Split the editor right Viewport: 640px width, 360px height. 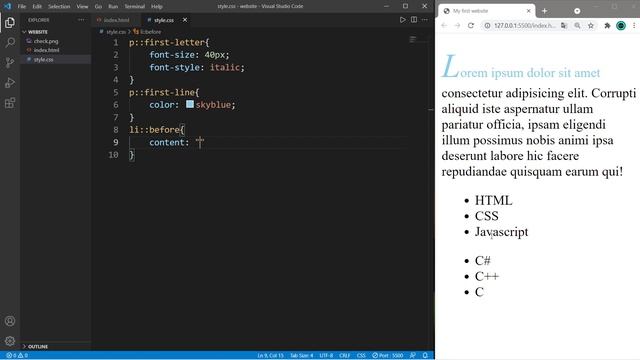[x=414, y=20]
